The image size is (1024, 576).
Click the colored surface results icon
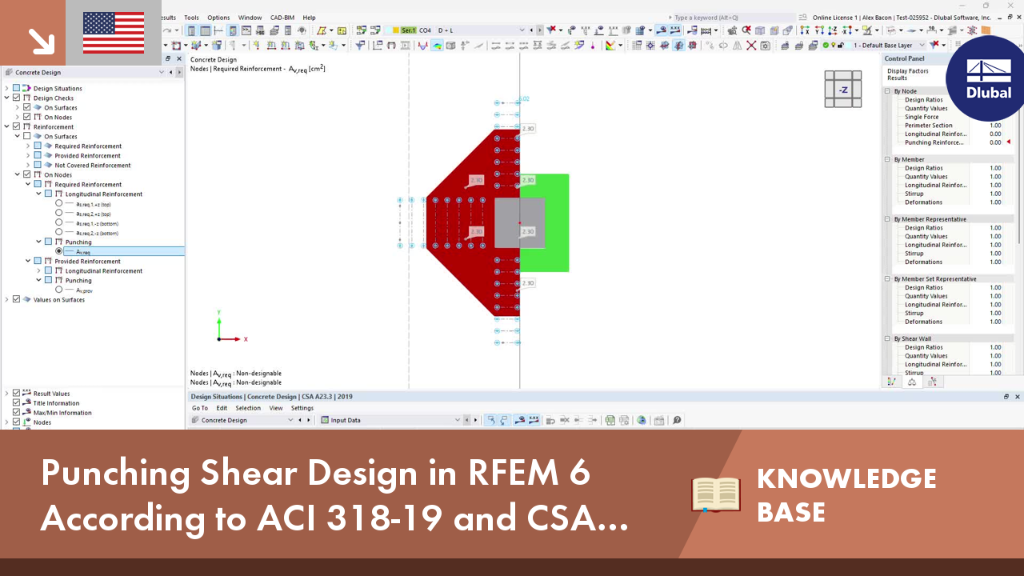[x=436, y=45]
